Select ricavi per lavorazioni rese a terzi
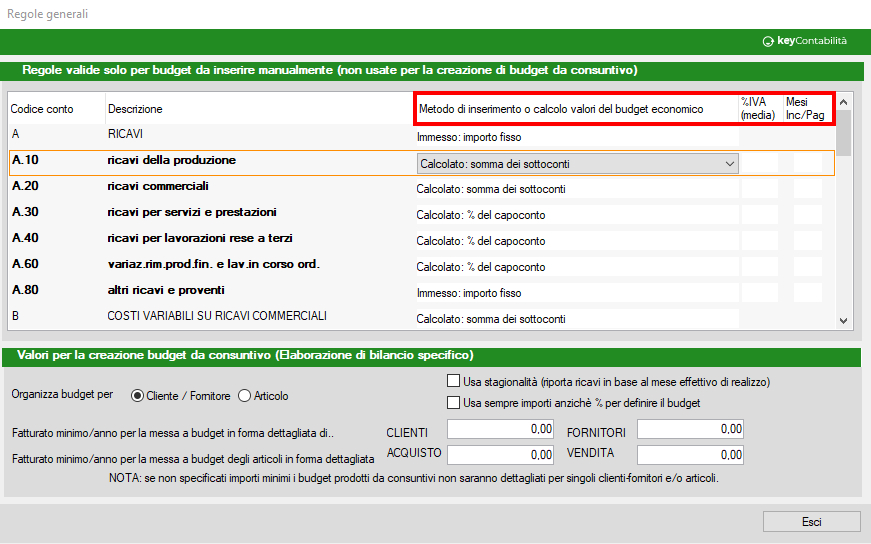This screenshot has height=544, width=871. (200, 238)
